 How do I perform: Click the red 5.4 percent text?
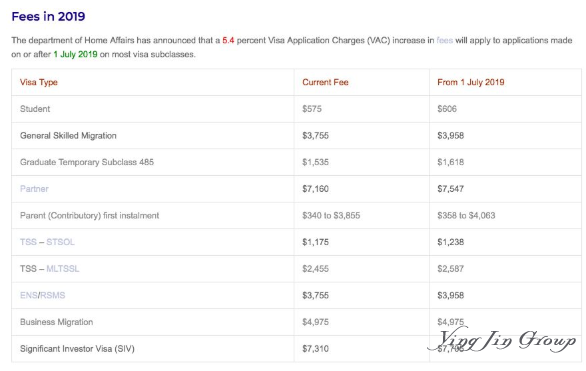pos(228,40)
